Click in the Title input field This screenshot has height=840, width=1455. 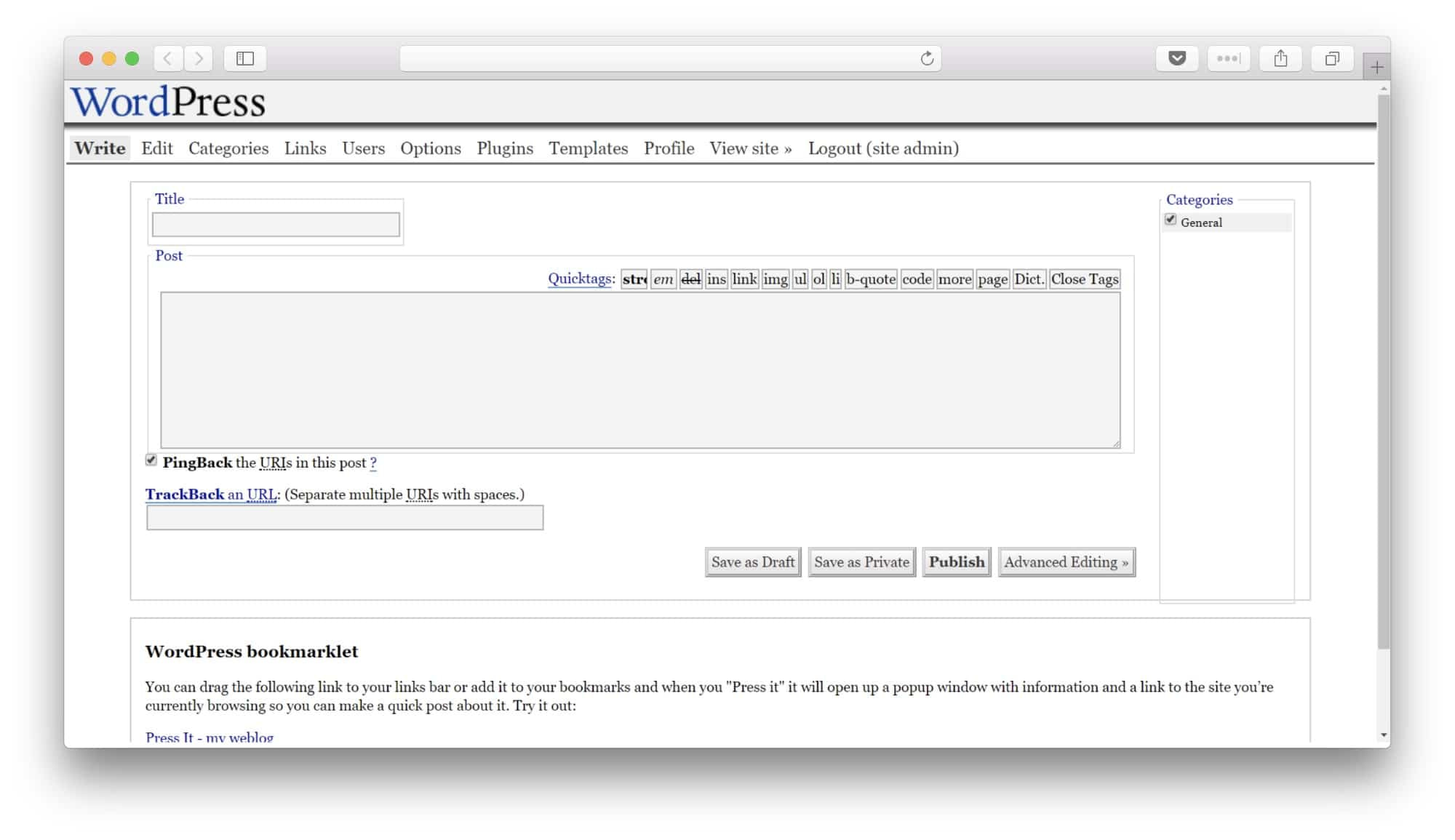pyautogui.click(x=276, y=225)
